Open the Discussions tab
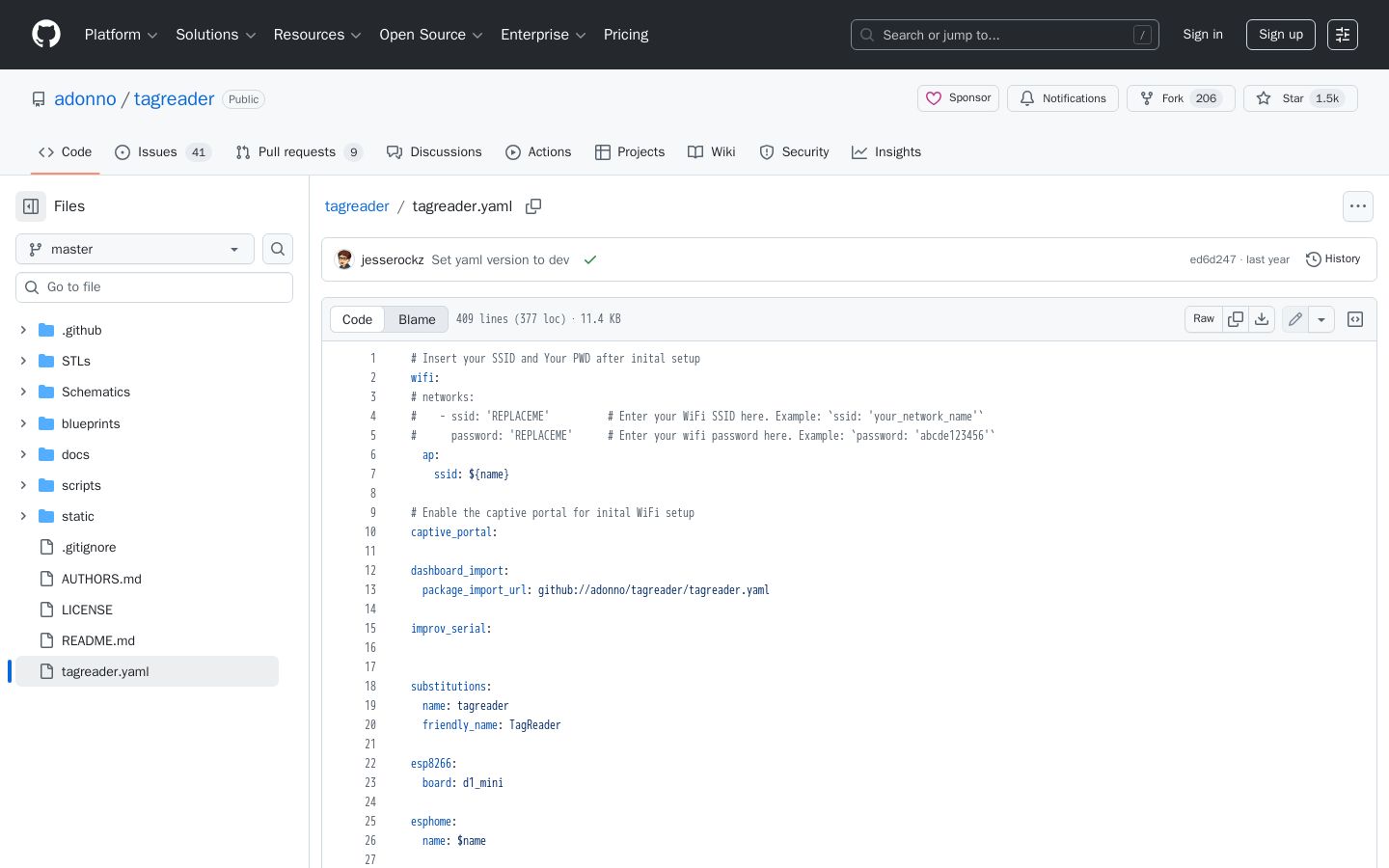This screenshot has width=1389, height=868. click(434, 152)
